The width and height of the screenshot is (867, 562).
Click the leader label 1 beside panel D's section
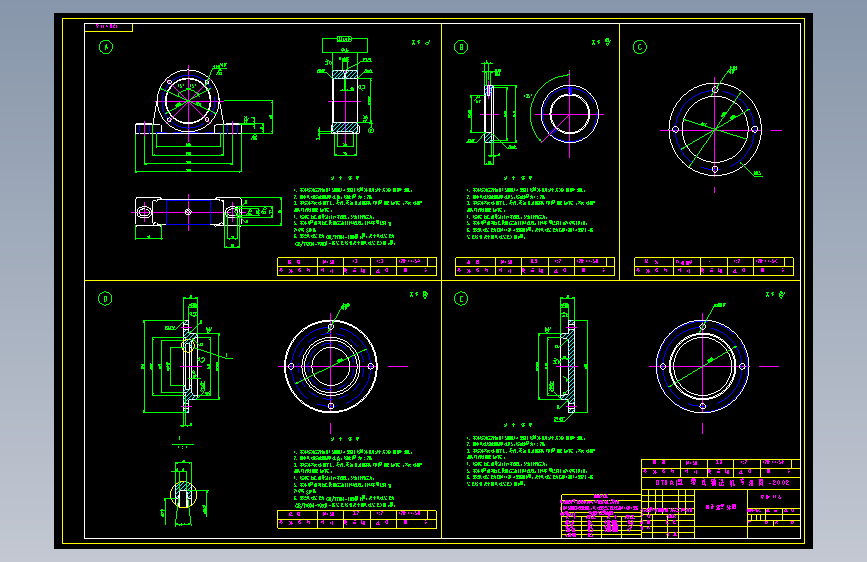click(x=227, y=356)
